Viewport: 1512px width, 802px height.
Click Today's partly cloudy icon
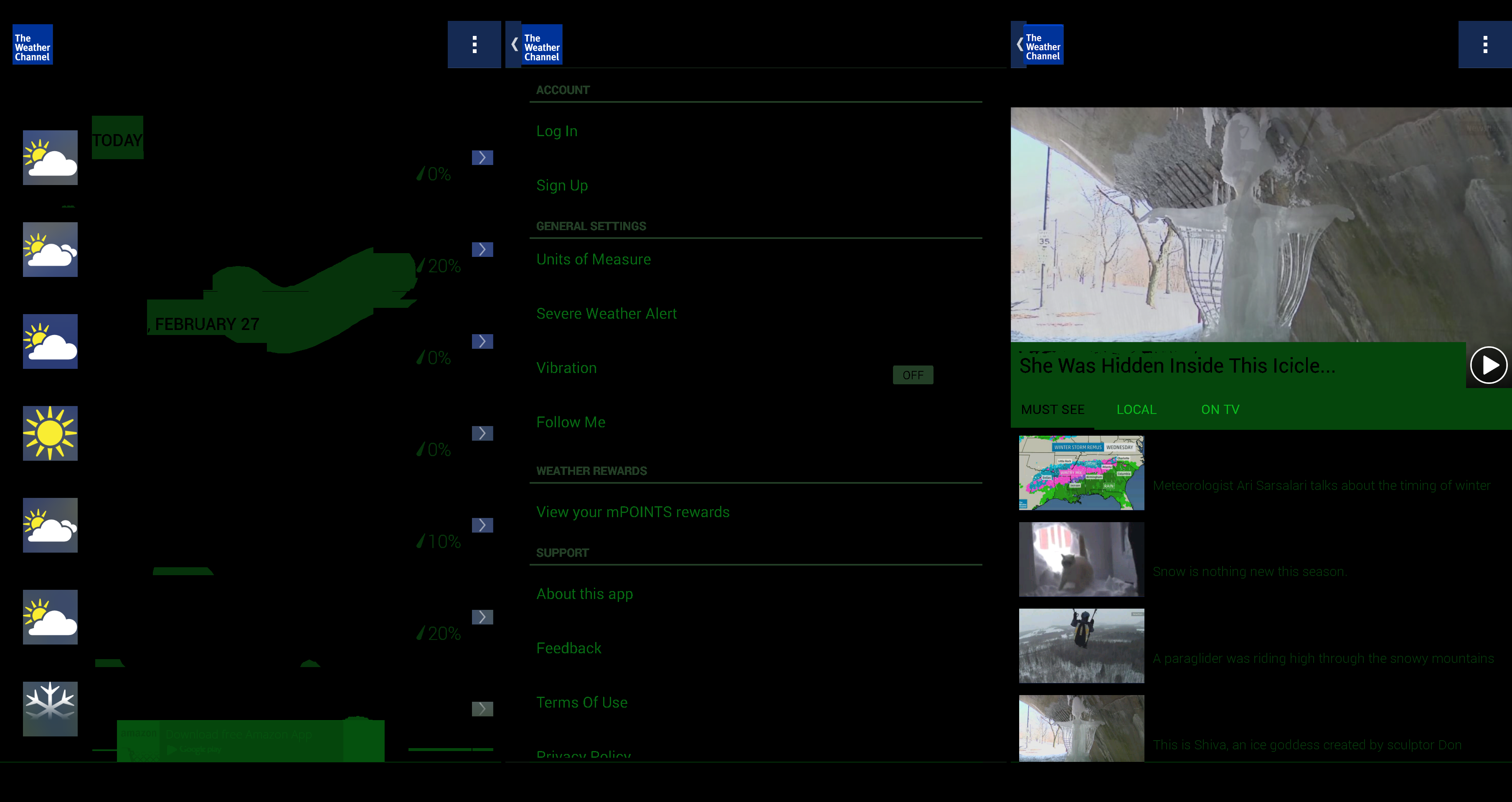point(50,157)
